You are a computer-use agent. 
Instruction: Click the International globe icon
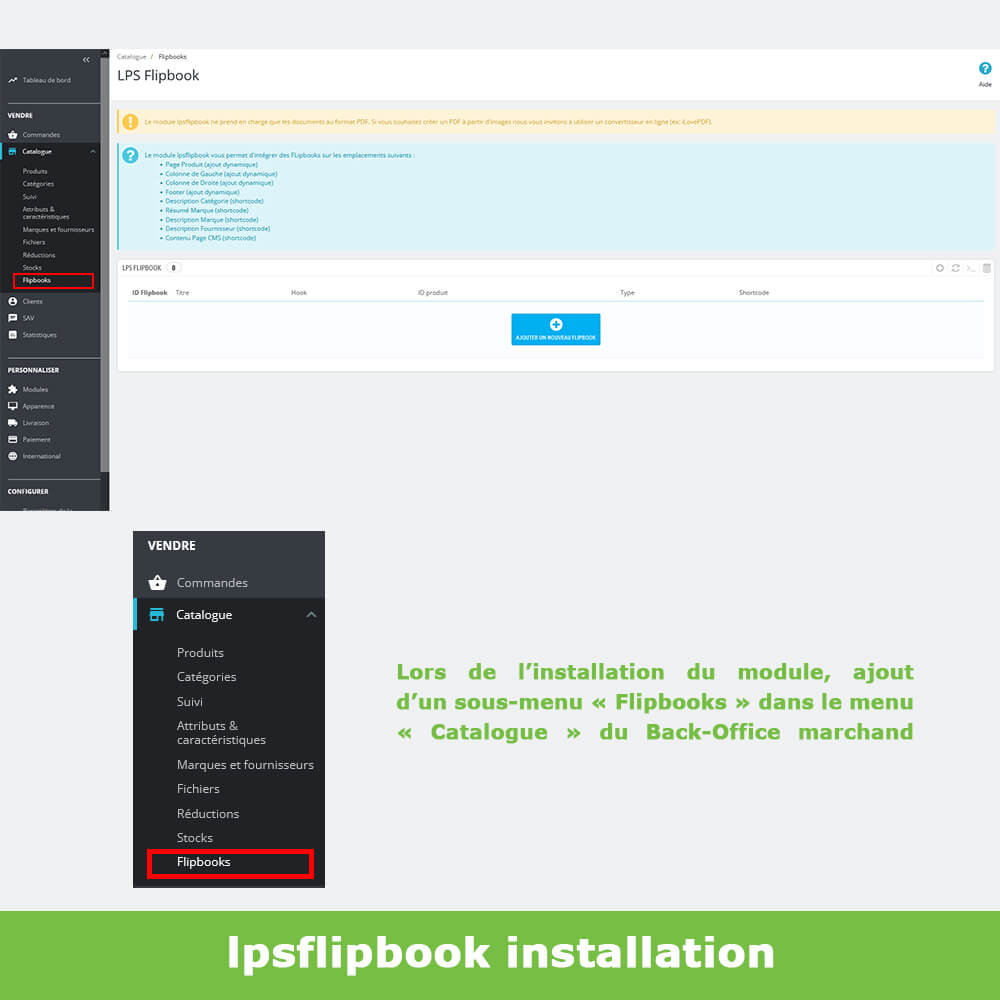pyautogui.click(x=12, y=456)
